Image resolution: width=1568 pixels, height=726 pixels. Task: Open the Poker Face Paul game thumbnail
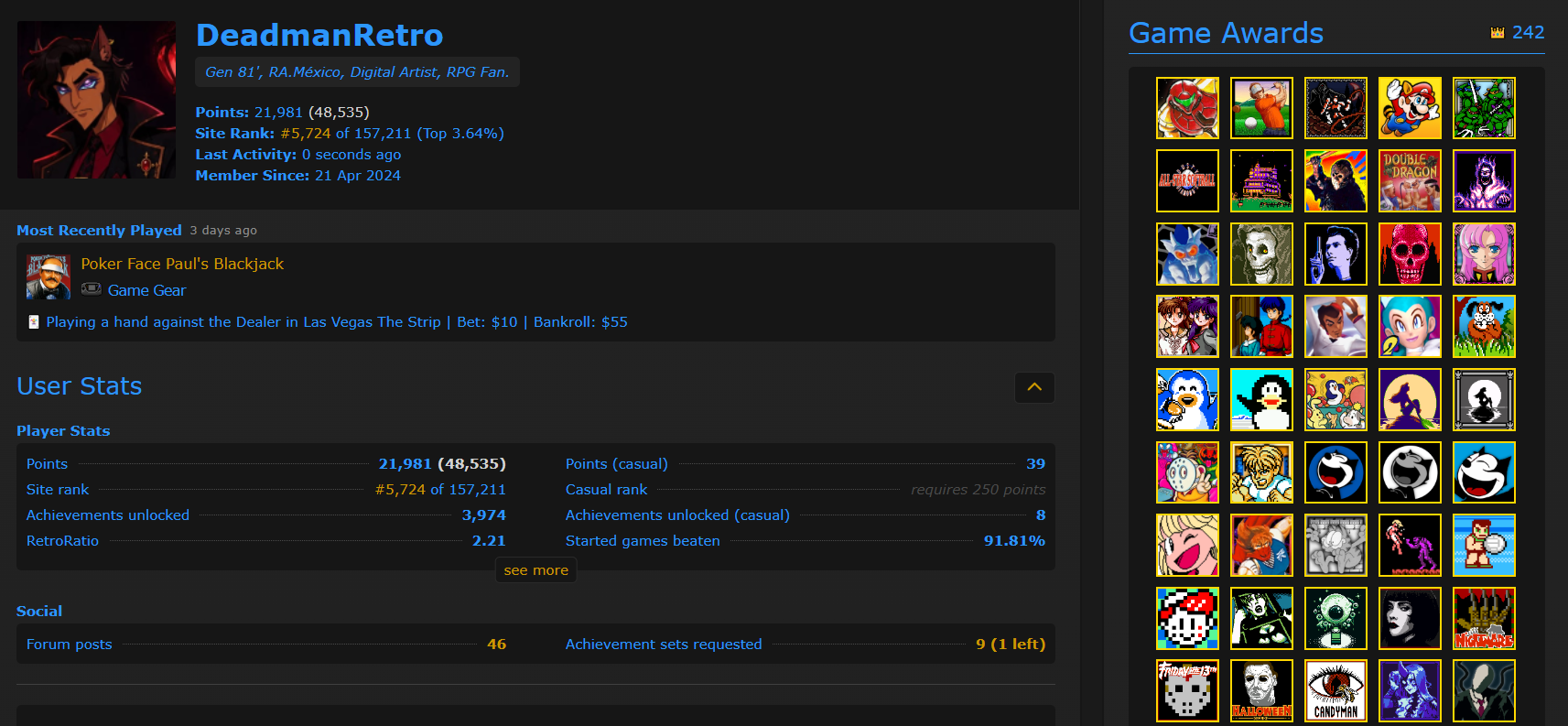(x=49, y=277)
